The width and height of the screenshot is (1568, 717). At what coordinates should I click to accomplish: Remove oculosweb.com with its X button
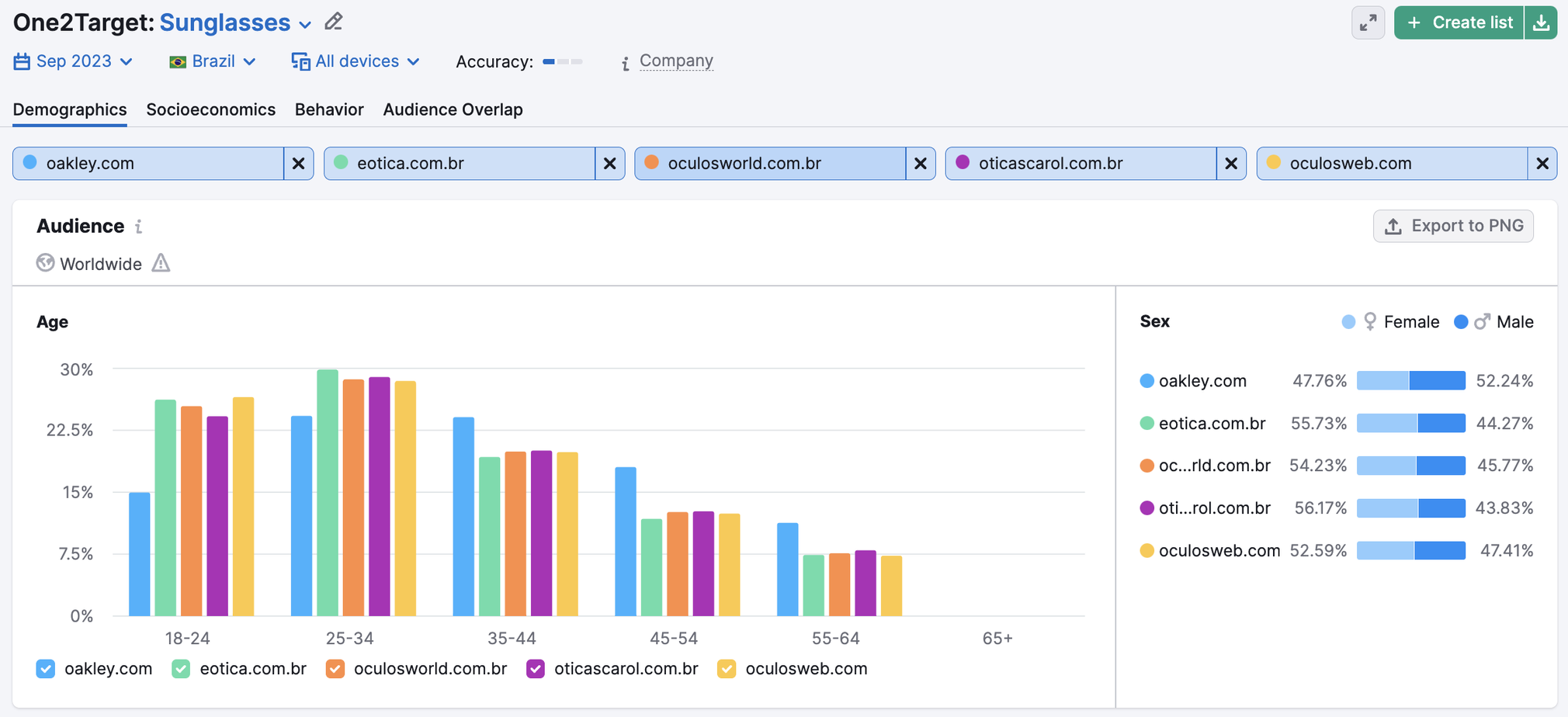(x=1542, y=164)
